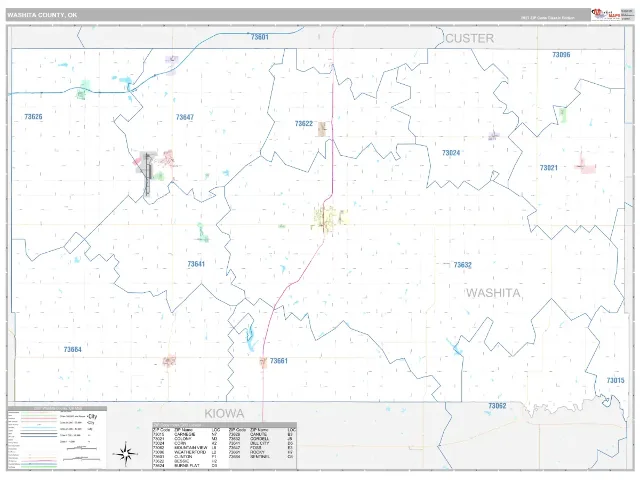Select ZIP code label 73647
This screenshot has height=480, width=640.
pyautogui.click(x=184, y=117)
